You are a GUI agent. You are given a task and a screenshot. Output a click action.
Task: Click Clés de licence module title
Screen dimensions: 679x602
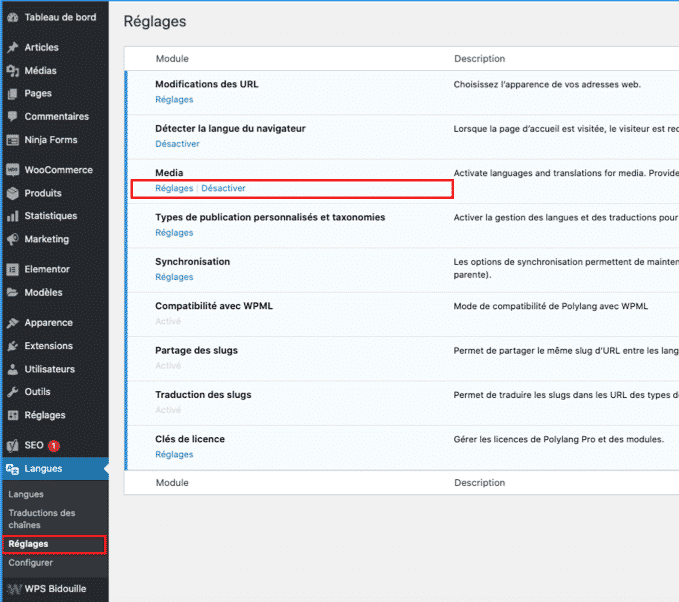pos(190,439)
